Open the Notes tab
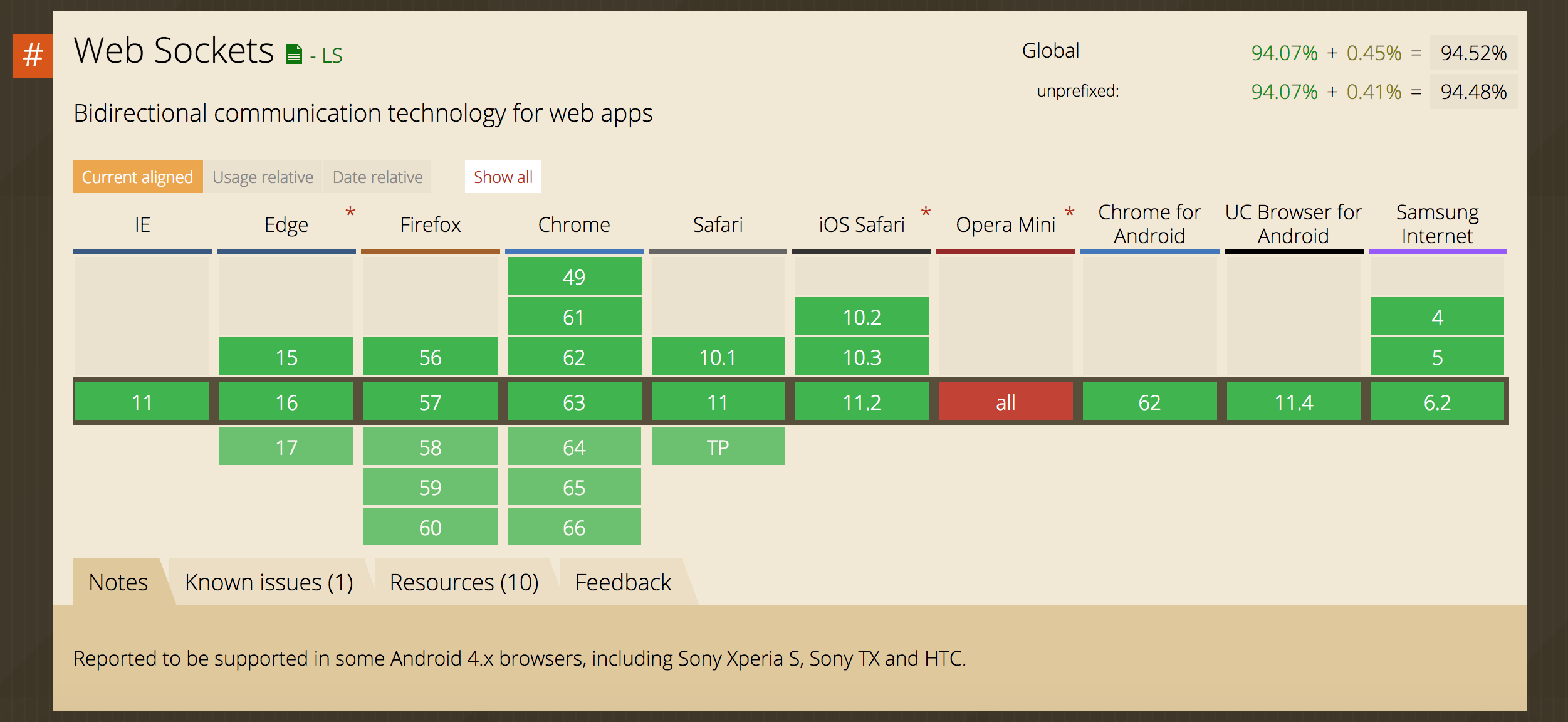 pos(118,582)
